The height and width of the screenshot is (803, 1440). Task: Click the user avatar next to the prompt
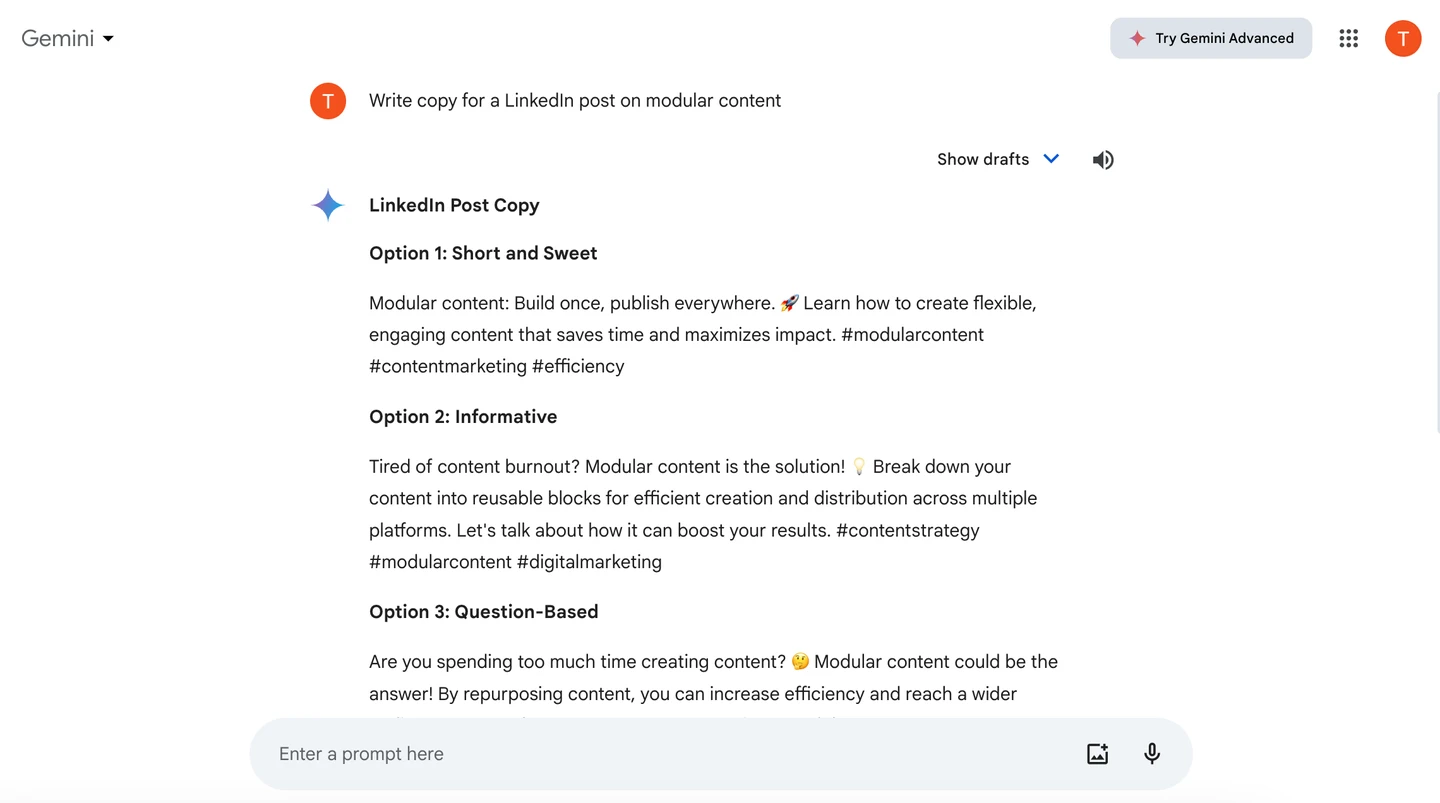coord(327,100)
